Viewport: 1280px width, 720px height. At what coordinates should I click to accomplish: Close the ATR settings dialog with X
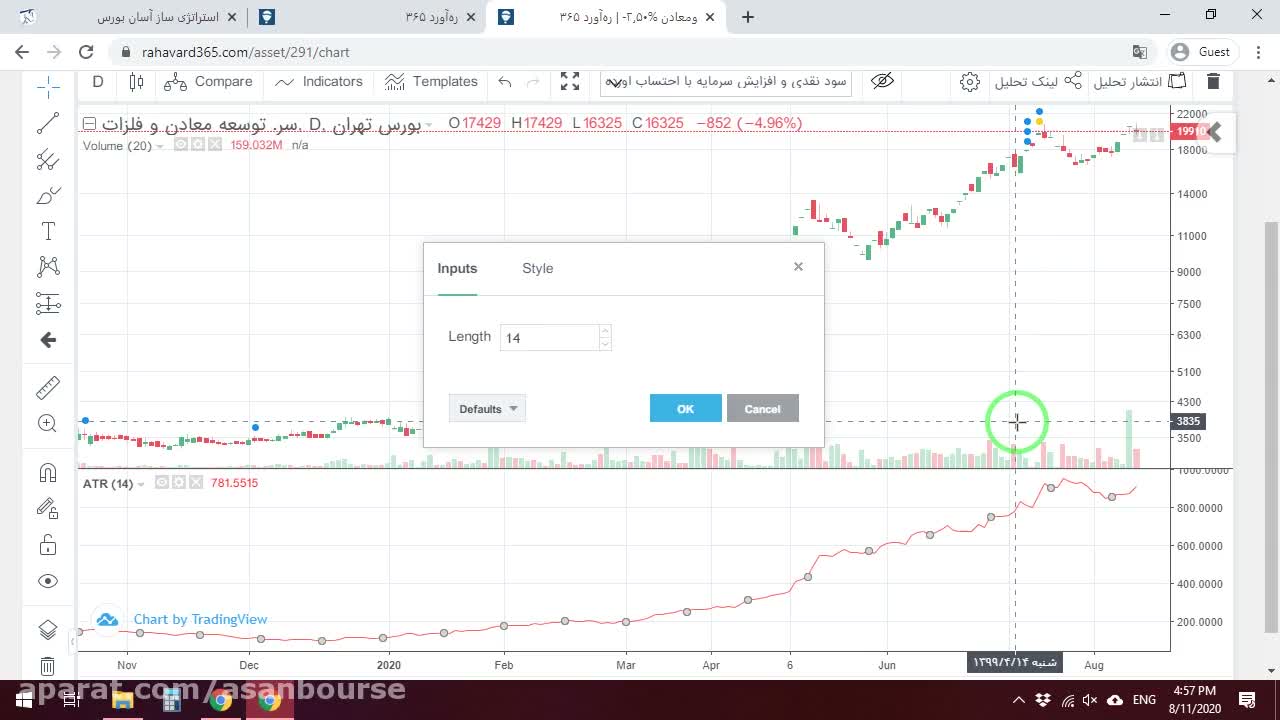798,266
